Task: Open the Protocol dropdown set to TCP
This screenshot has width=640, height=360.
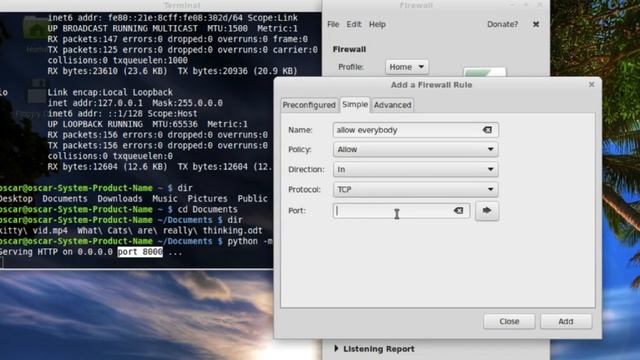Action: pyautogui.click(x=416, y=189)
